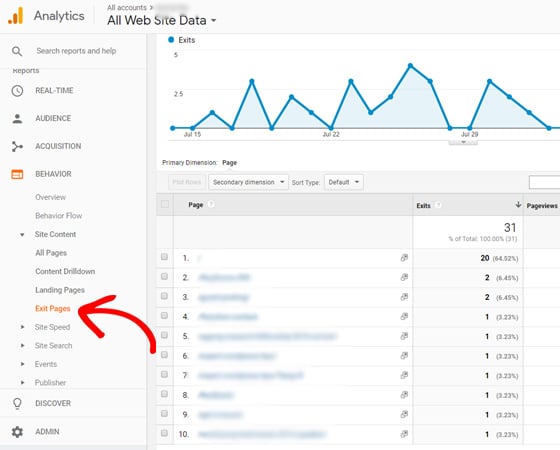Image resolution: width=560 pixels, height=450 pixels.
Task: Click help icon next to Page header
Action: coord(211,204)
